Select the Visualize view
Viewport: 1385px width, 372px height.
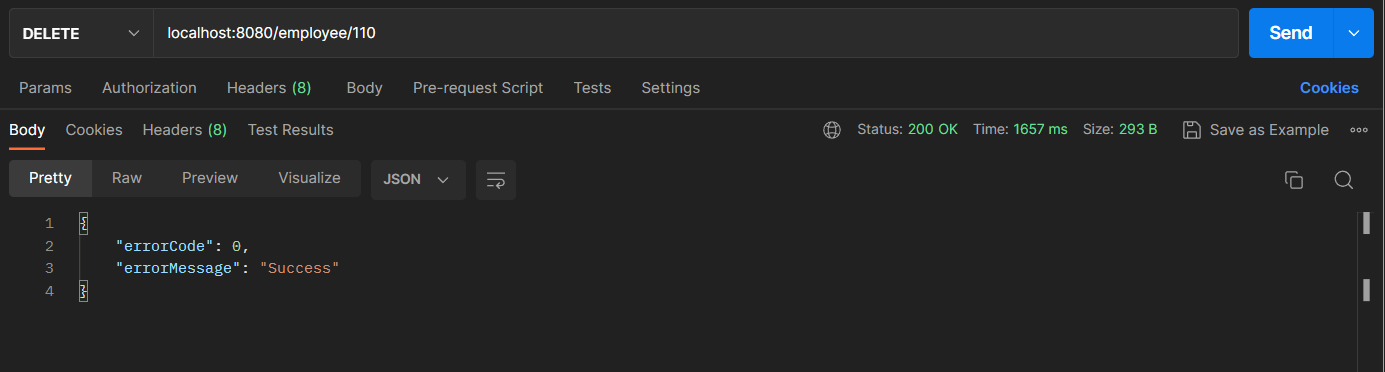309,178
